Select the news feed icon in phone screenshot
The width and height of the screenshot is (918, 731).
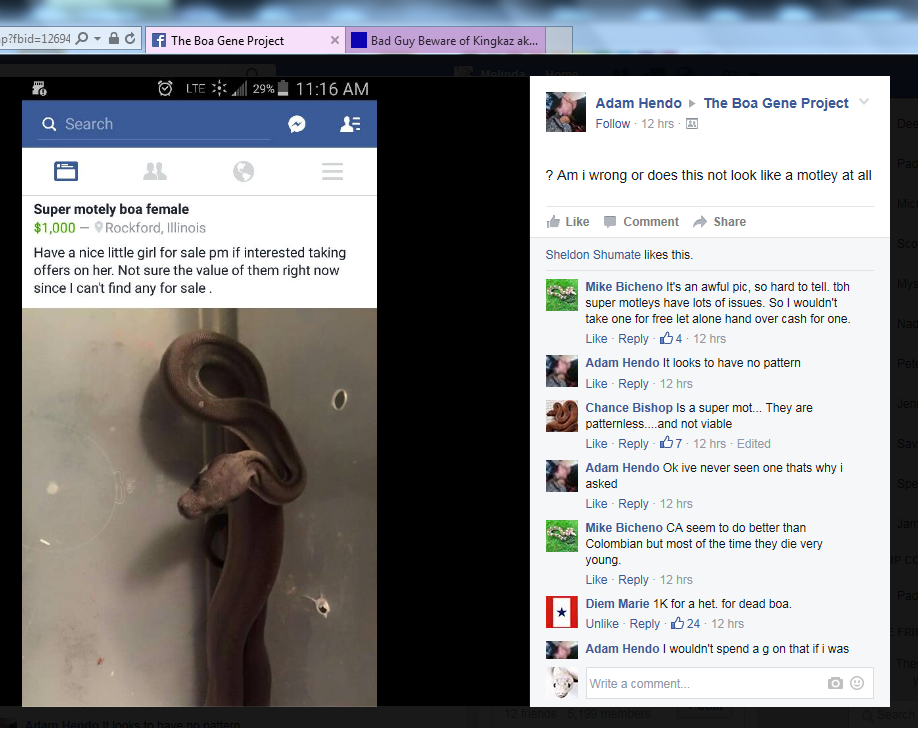(66, 171)
